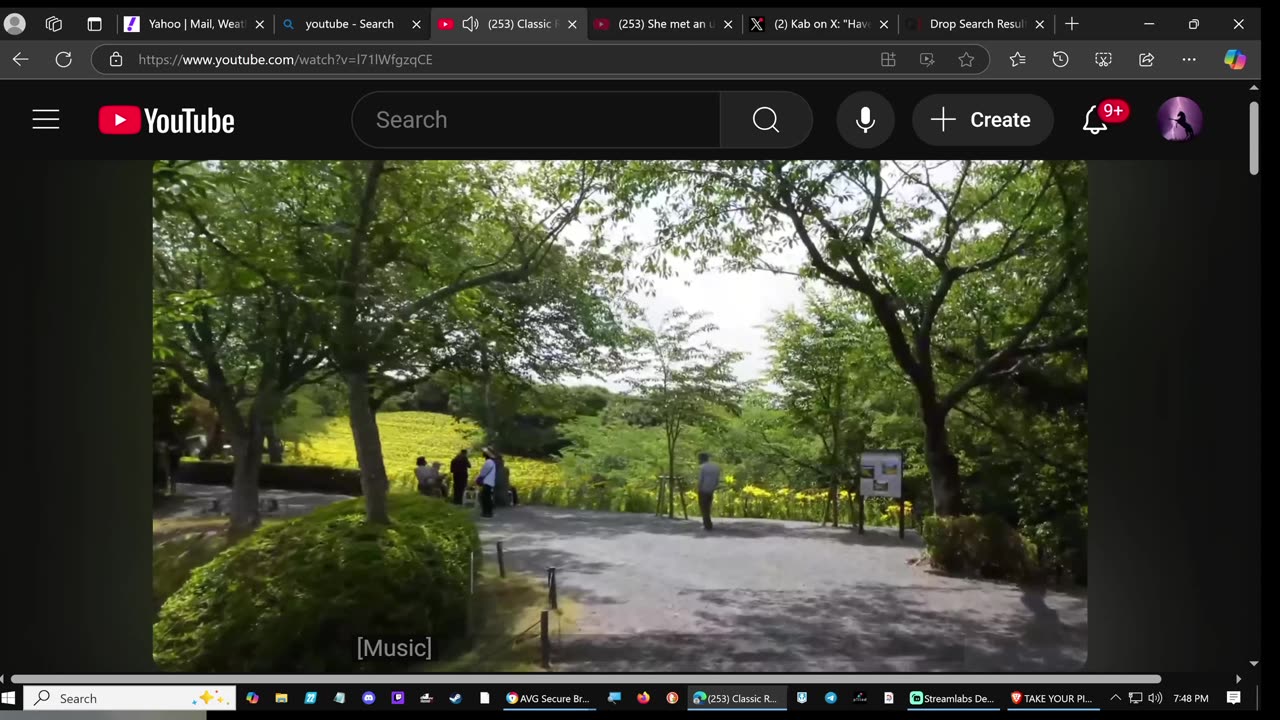Open the Edge profile icon
1280x720 pixels.
[15, 24]
